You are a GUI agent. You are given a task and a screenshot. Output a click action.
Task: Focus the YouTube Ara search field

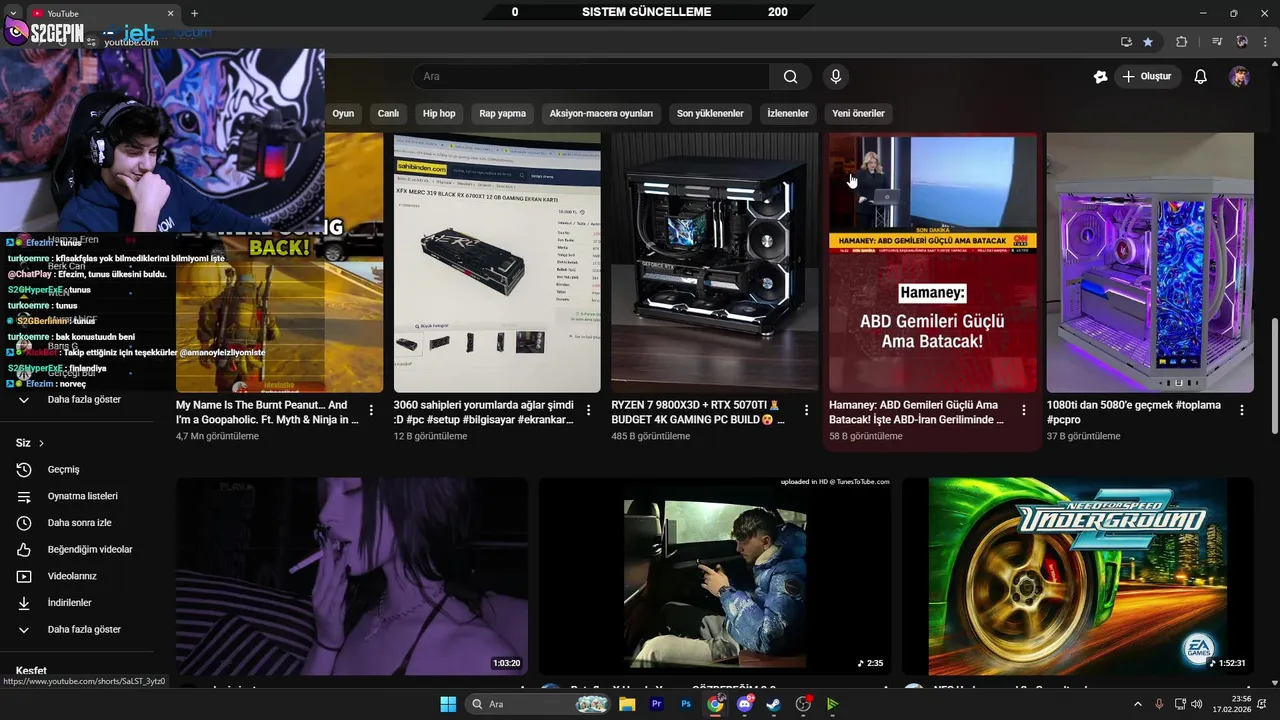click(591, 77)
